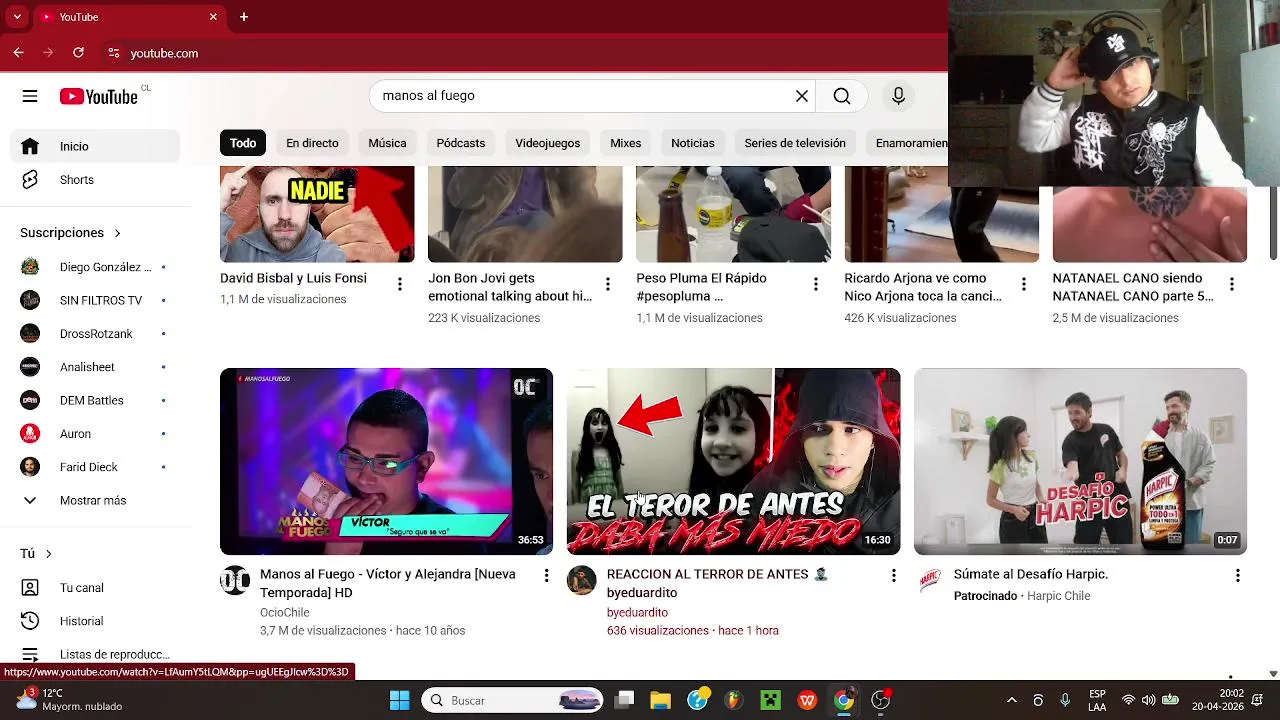The width and height of the screenshot is (1280, 720).
Task: Open Chrome from the taskbar
Action: tap(844, 700)
